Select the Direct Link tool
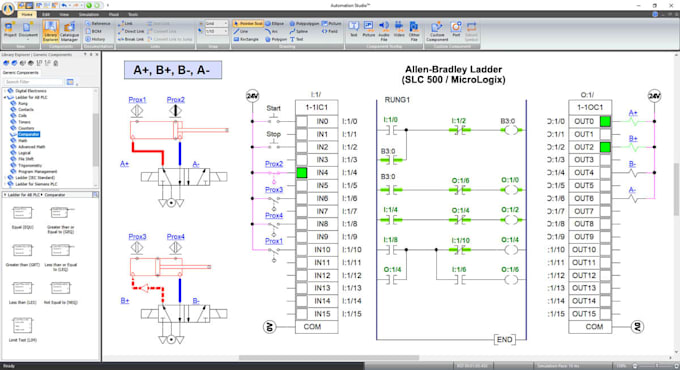680x370 pixels. point(131,31)
